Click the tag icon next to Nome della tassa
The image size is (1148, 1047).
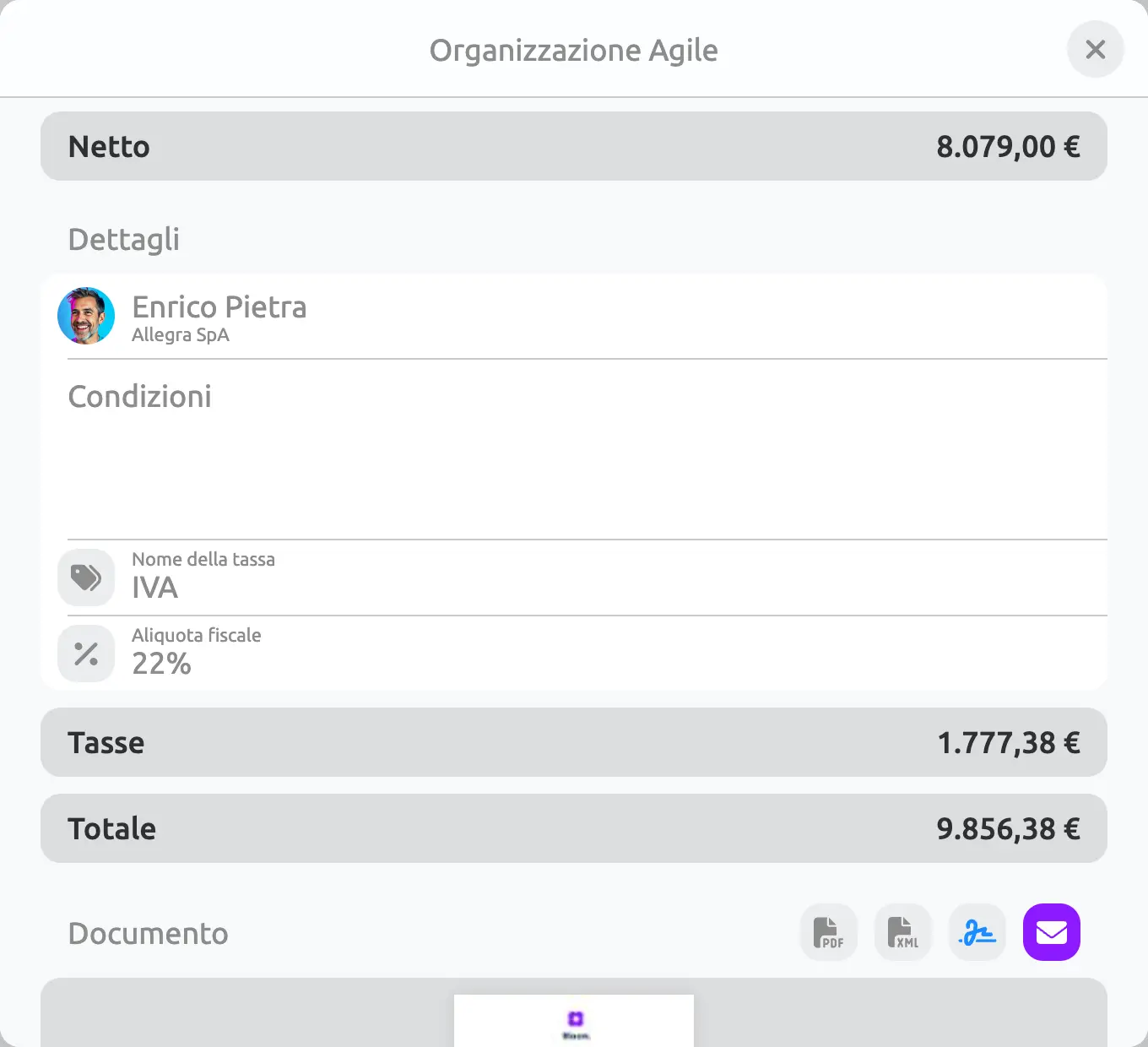86,578
